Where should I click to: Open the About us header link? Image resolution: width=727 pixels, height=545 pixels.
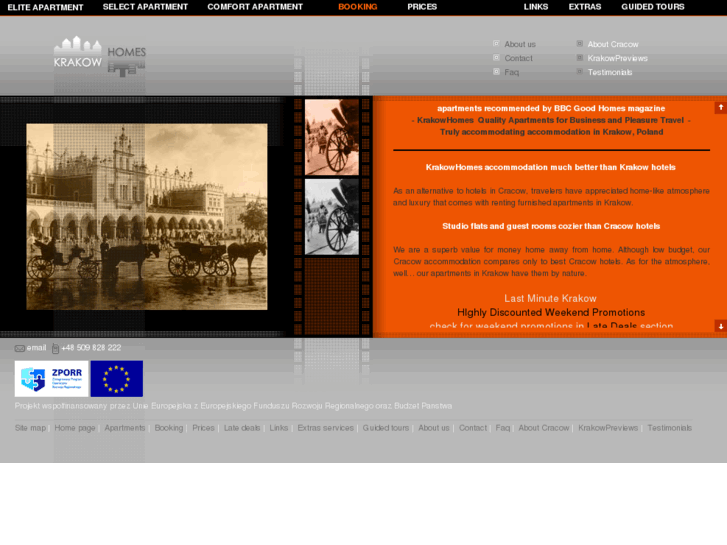[x=520, y=45]
